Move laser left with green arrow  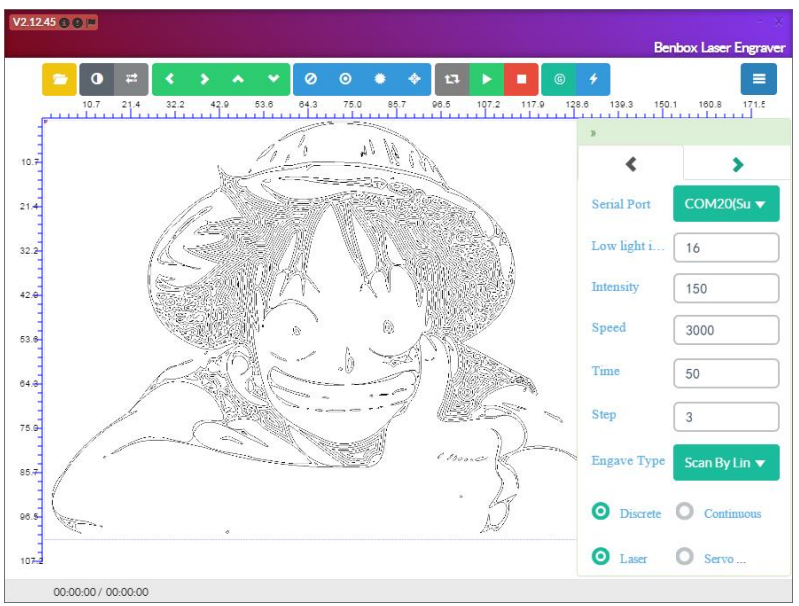point(170,79)
